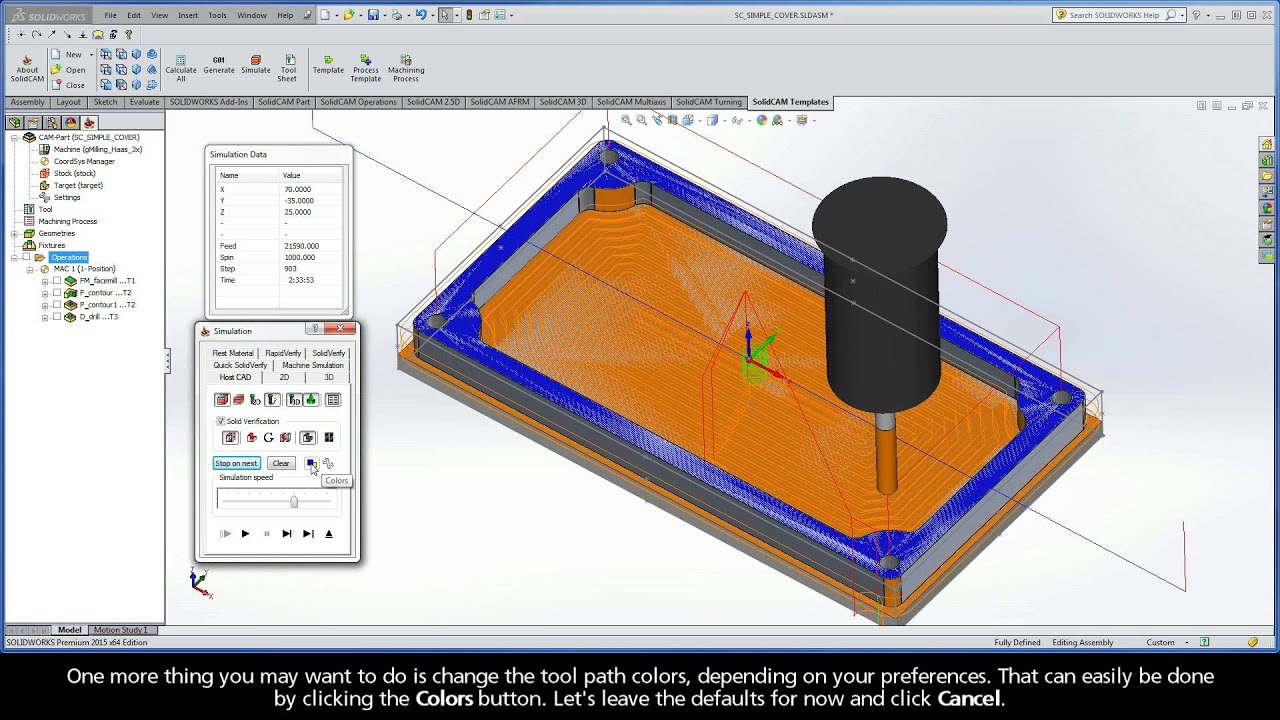The image size is (1280, 720).
Task: Expand the FM_facemill operation
Action: (x=45, y=281)
